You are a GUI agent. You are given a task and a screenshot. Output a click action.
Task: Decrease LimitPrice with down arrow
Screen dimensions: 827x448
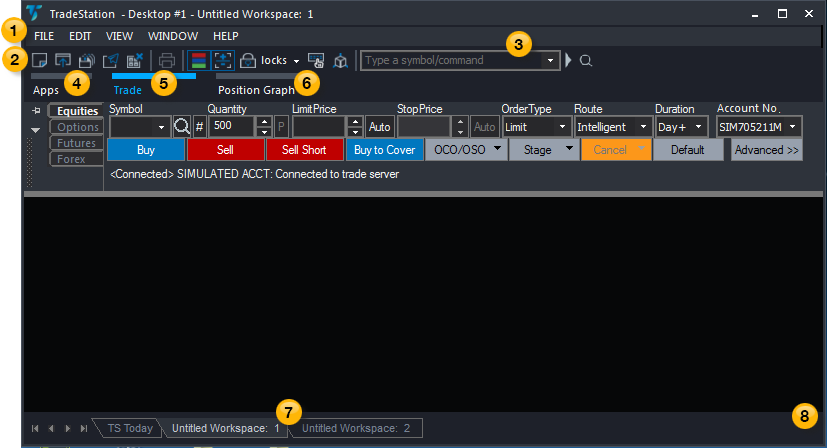point(355,131)
